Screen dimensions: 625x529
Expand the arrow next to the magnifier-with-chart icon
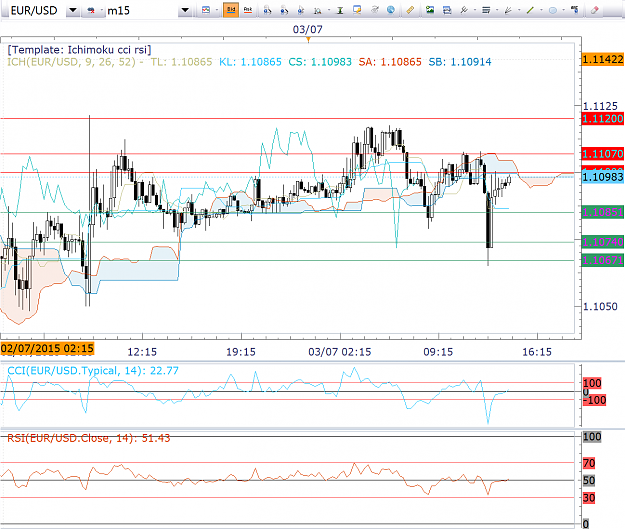(329, 10)
